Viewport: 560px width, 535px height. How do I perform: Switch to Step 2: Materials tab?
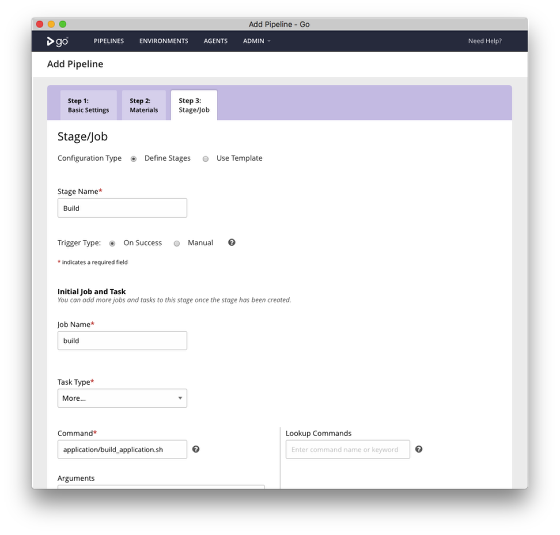[144, 105]
